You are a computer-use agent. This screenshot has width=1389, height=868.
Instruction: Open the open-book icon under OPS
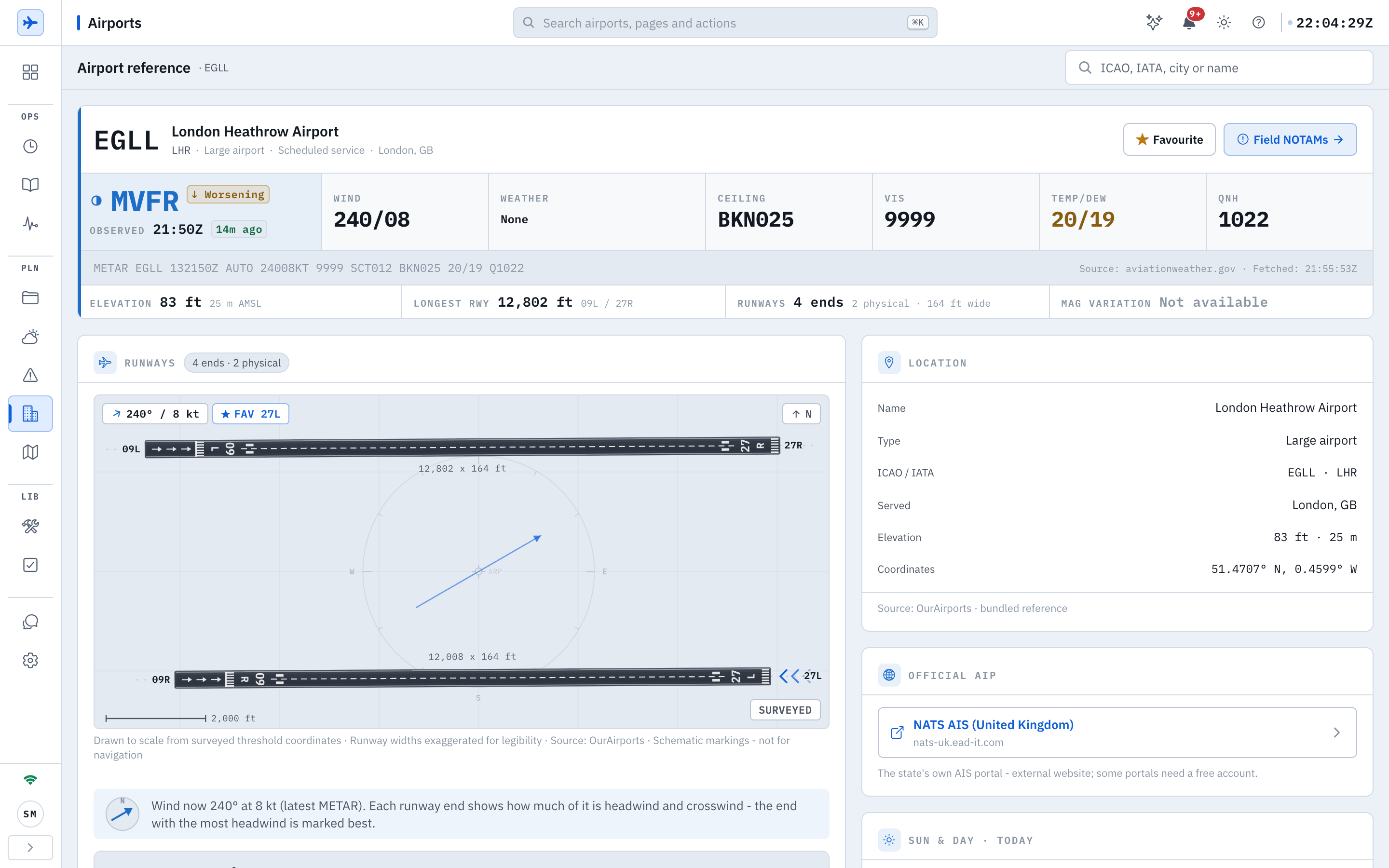point(30,185)
